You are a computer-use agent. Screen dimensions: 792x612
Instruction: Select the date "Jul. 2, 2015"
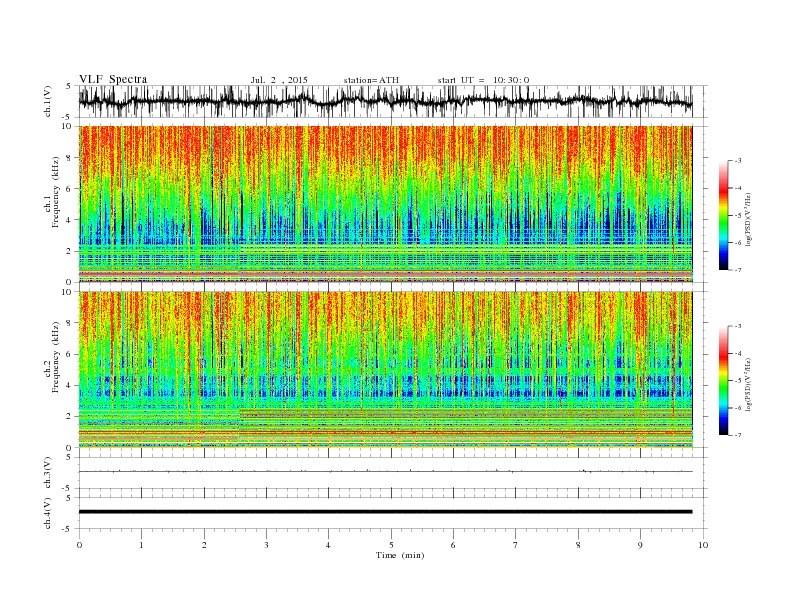click(x=279, y=80)
